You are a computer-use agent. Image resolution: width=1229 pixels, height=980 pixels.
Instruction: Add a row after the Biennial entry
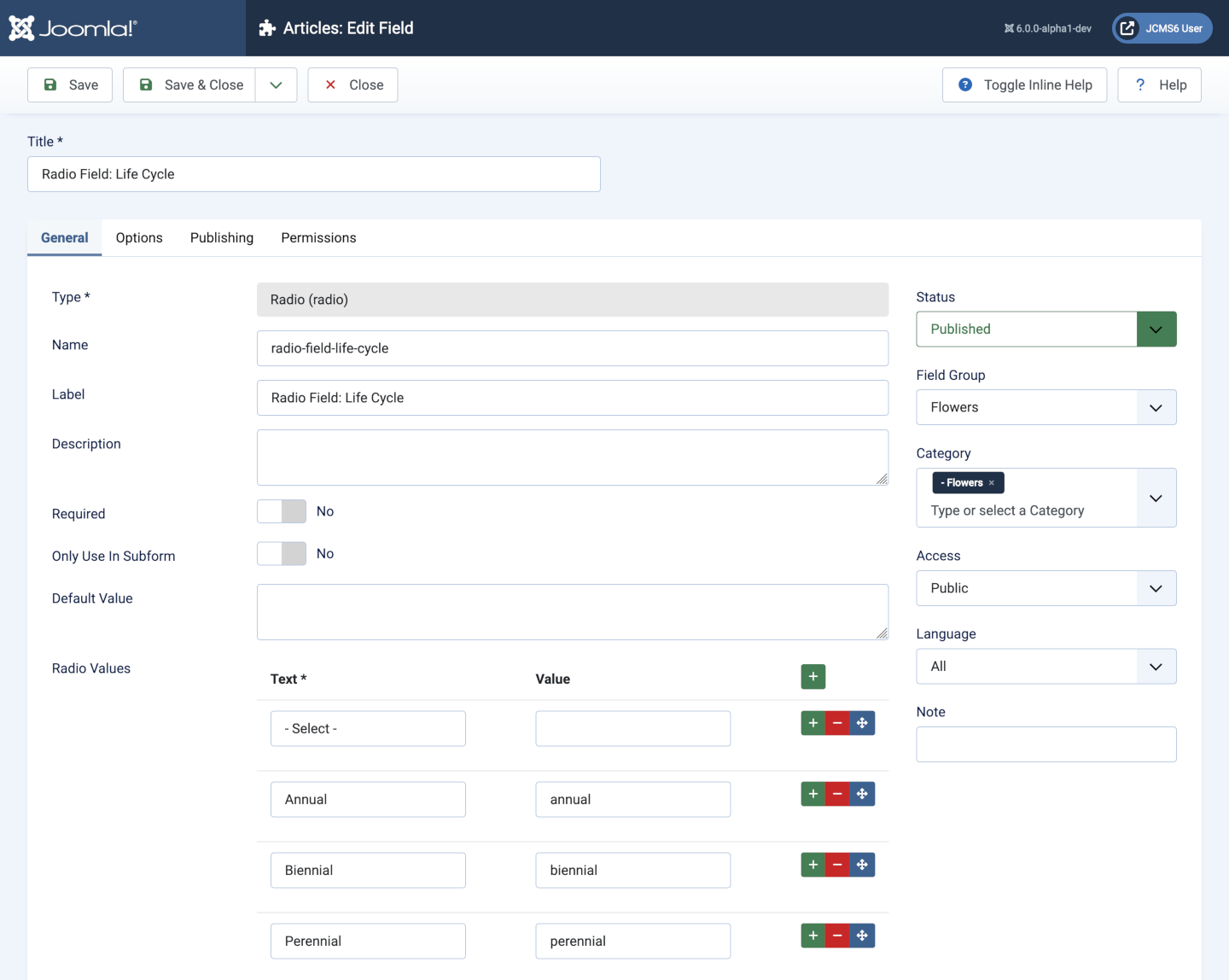coord(813,865)
